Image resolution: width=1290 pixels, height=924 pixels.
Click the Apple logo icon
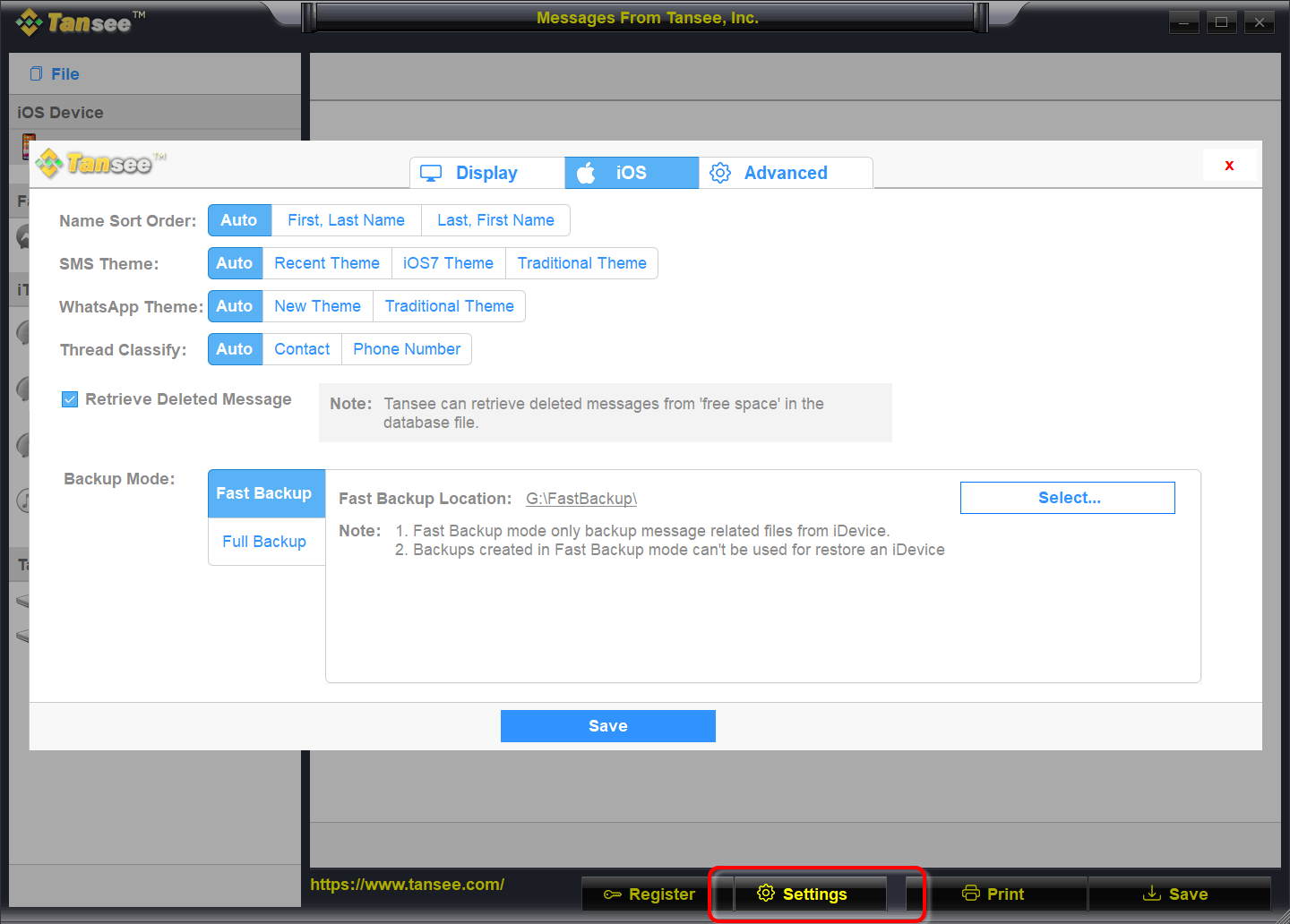(x=586, y=173)
